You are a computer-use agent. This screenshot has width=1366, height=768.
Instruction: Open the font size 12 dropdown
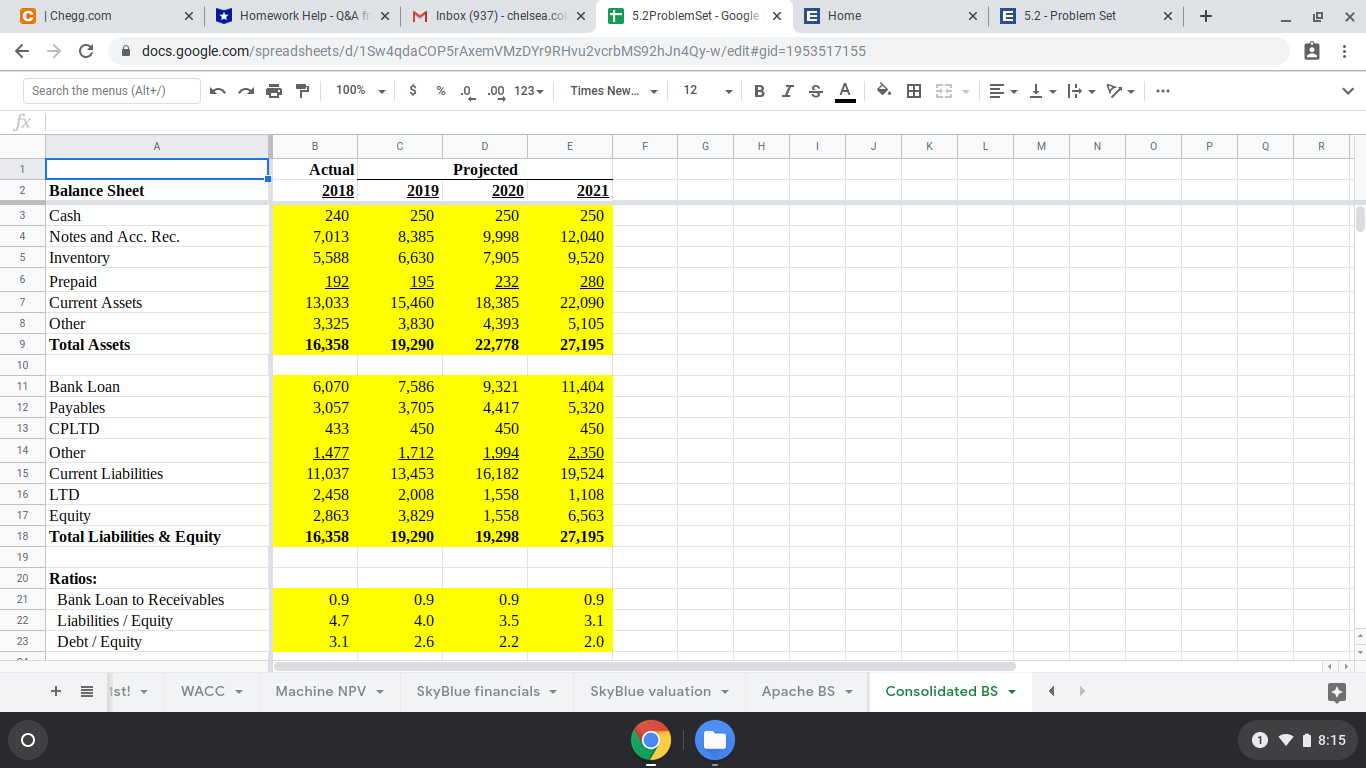click(709, 91)
